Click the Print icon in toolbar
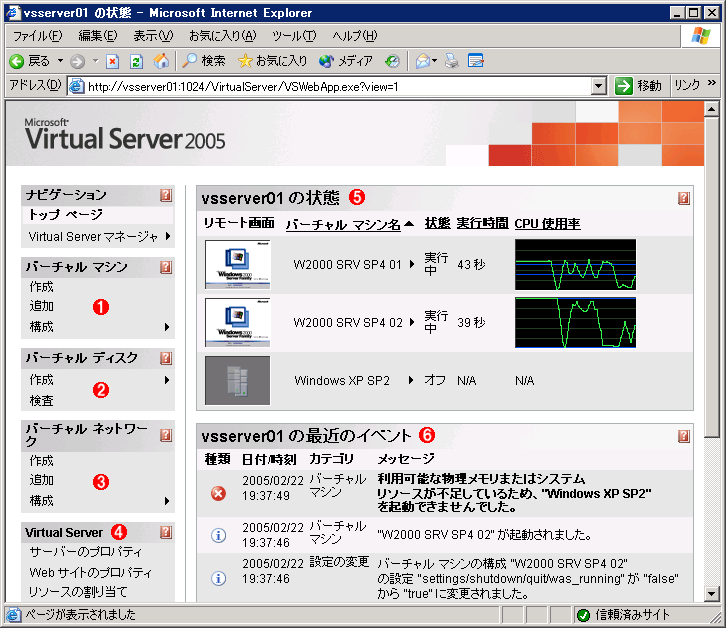The width and height of the screenshot is (726, 628). pos(452,61)
